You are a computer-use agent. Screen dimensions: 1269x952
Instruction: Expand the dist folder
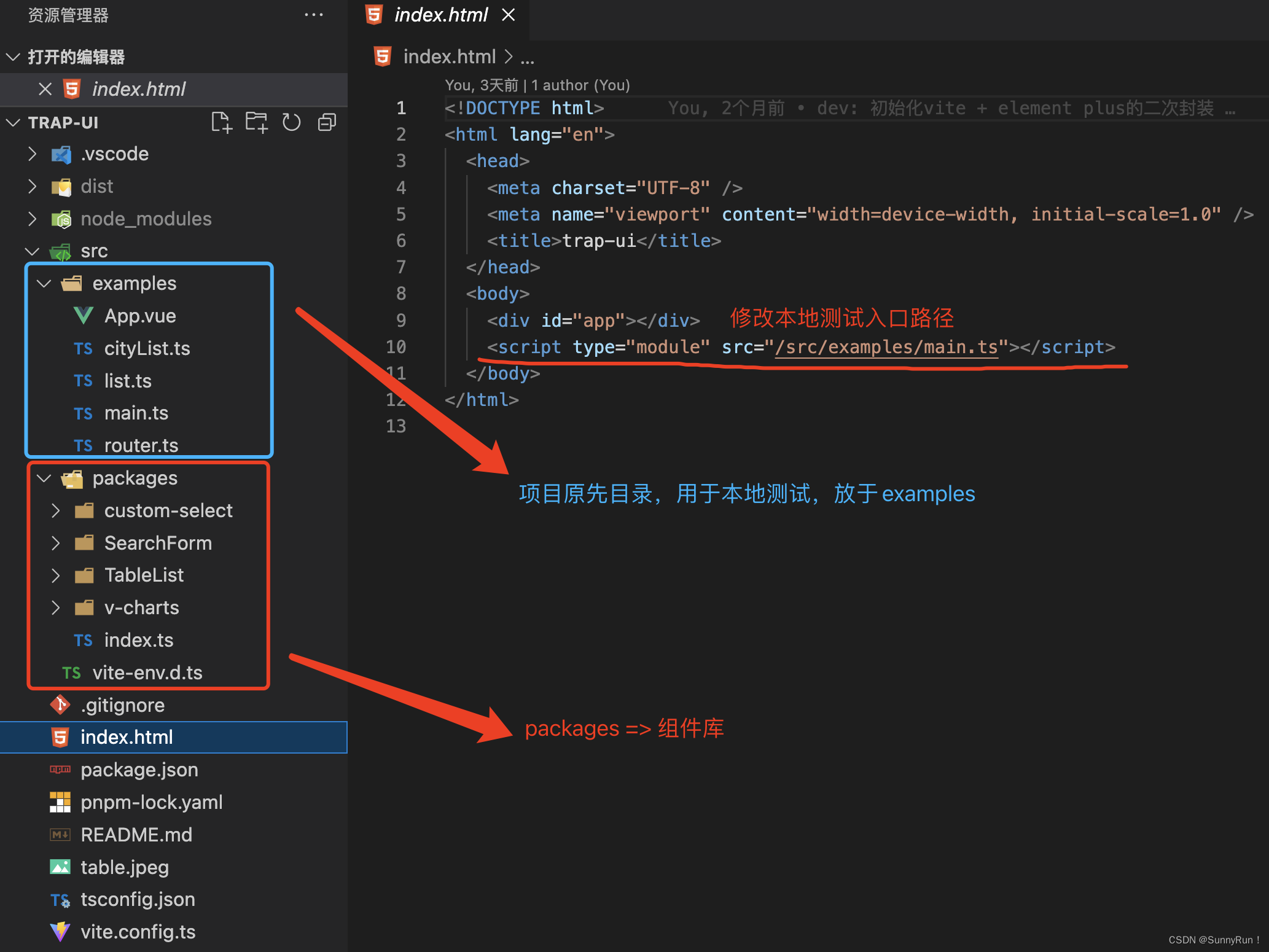(x=33, y=186)
